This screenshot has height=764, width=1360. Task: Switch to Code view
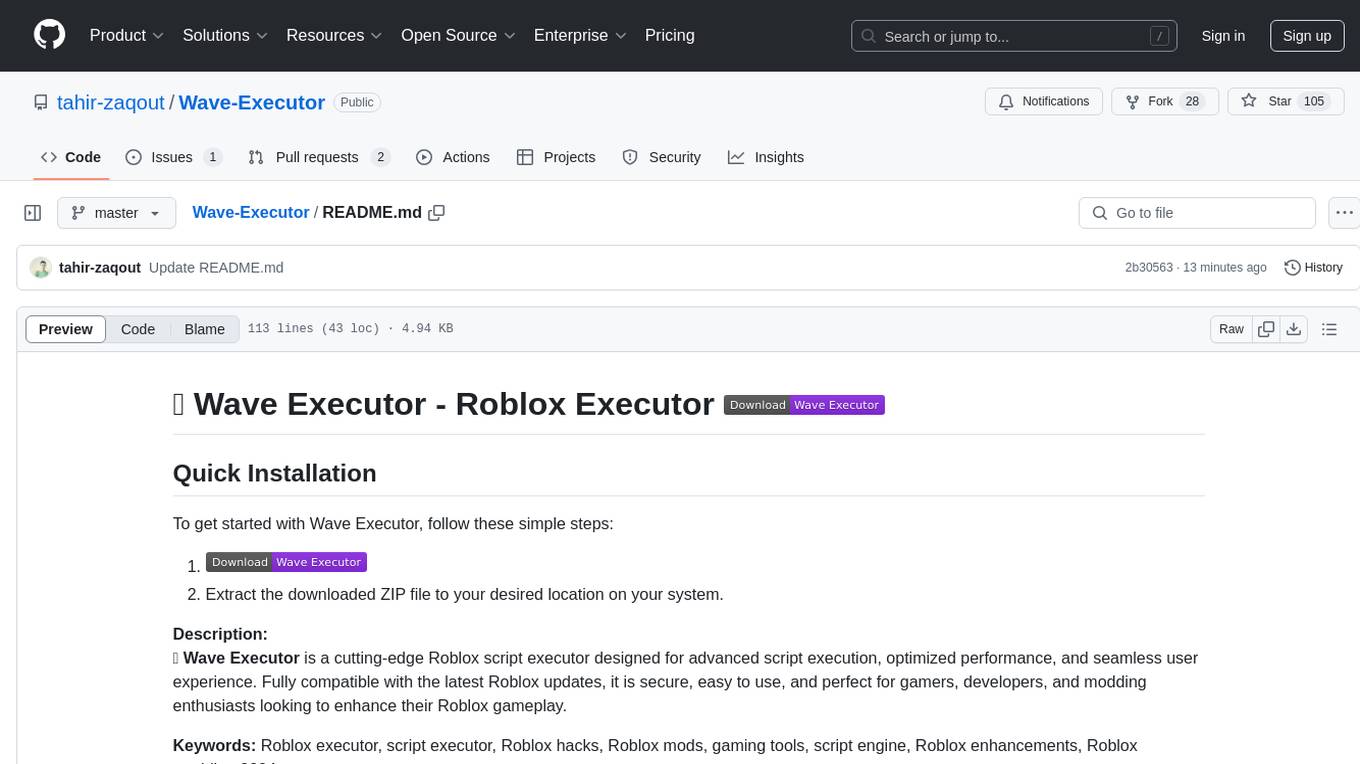click(138, 329)
